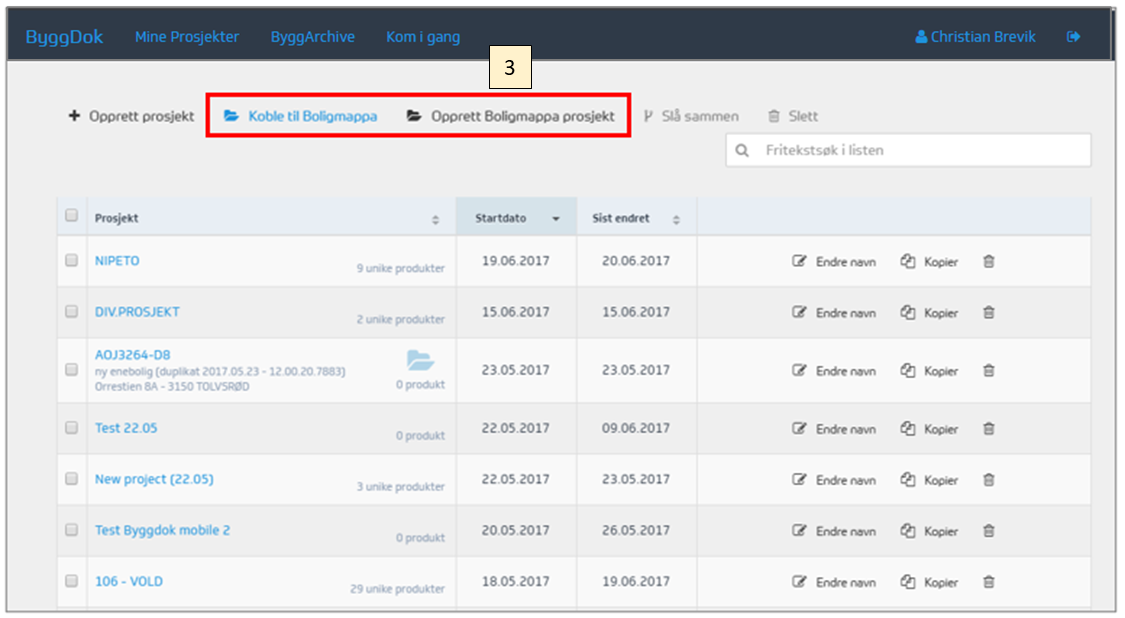Image resolution: width=1125 pixels, height=618 pixels.
Task: Click sort arrows in the Prosjekt column header
Action: 435,220
